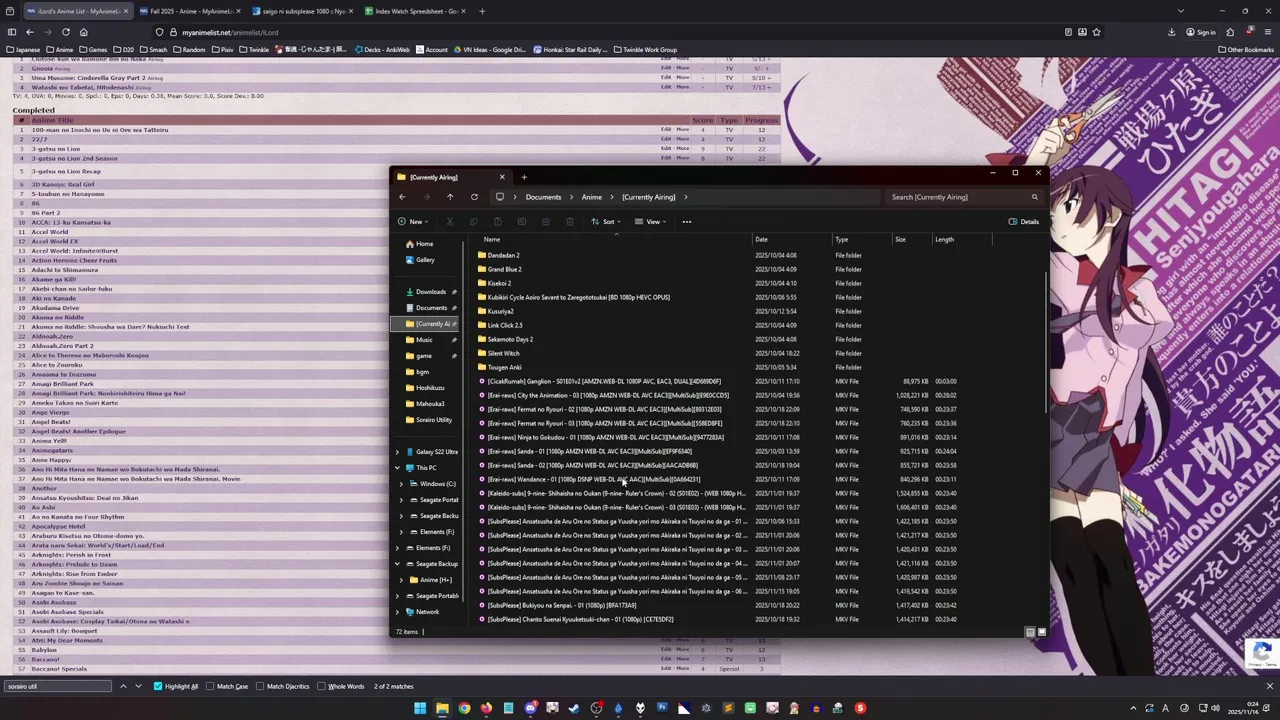1280x720 pixels.
Task: Open the 3-gatsu no Lion anime link
Action: (55, 149)
